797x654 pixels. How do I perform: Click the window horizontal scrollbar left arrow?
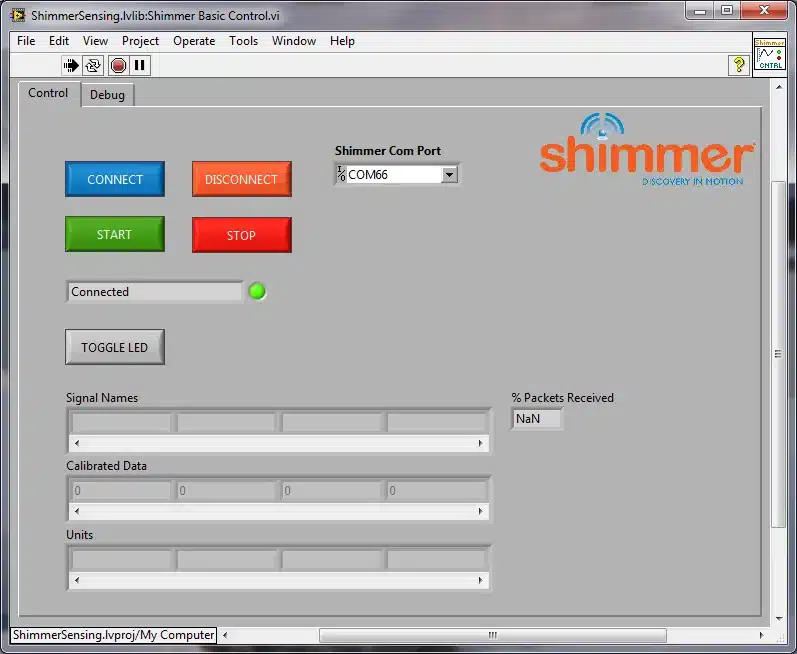225,635
